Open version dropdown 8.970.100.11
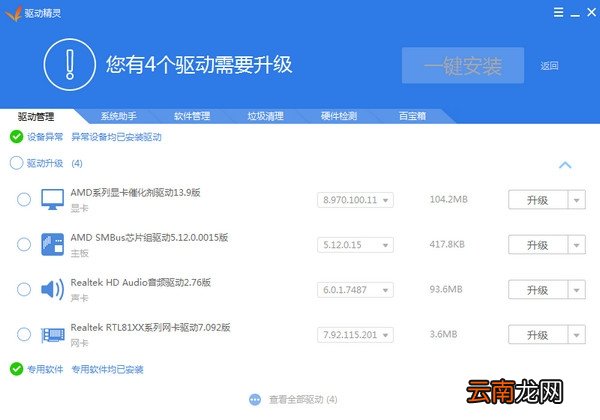Image resolution: width=600 pixels, height=420 pixels. click(355, 200)
